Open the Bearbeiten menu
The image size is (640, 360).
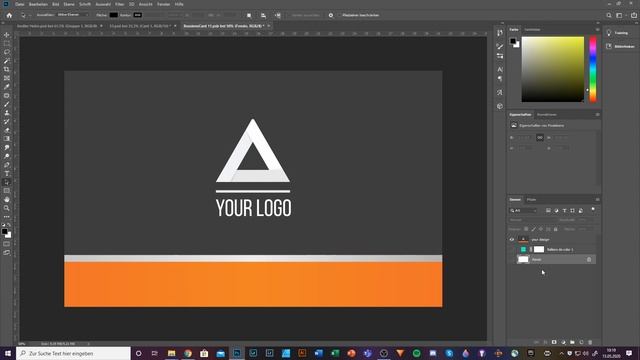[x=38, y=4]
